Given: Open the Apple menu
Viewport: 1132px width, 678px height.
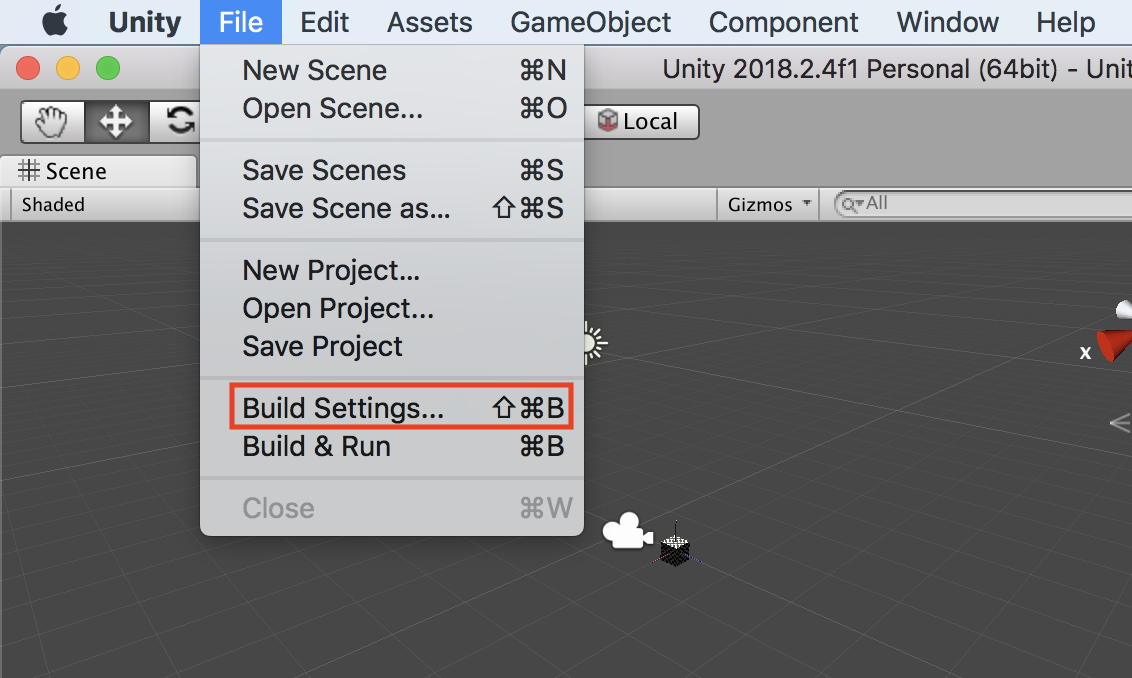Looking at the screenshot, I should click(x=54, y=21).
